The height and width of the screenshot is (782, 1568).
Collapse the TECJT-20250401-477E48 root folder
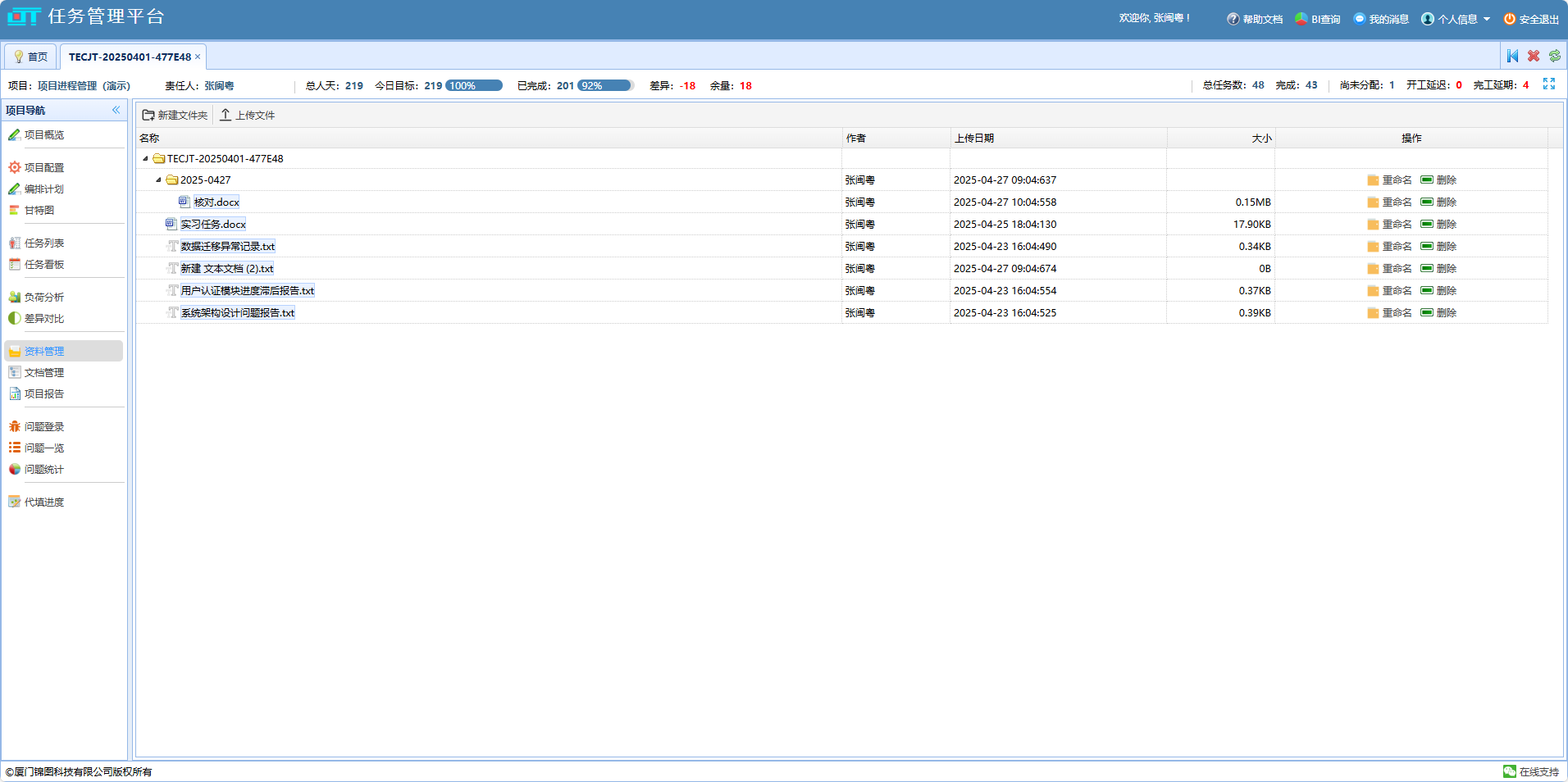(x=145, y=158)
